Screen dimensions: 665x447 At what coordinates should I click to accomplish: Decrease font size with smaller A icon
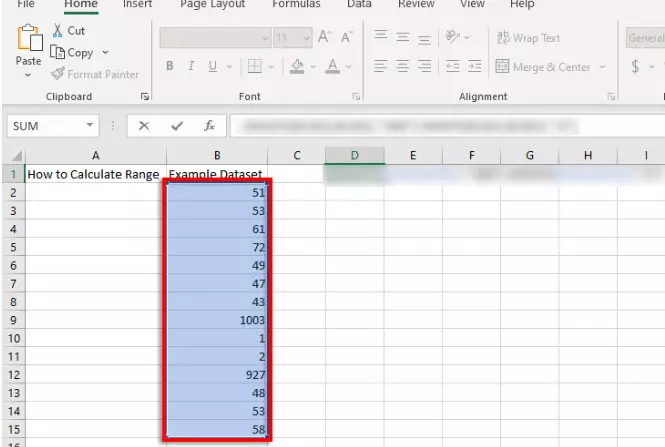point(346,37)
